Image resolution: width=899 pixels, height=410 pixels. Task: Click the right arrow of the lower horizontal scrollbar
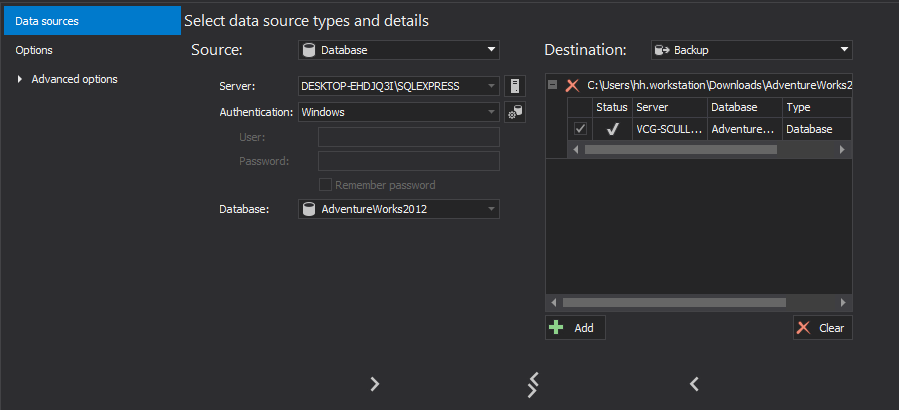tap(844, 302)
